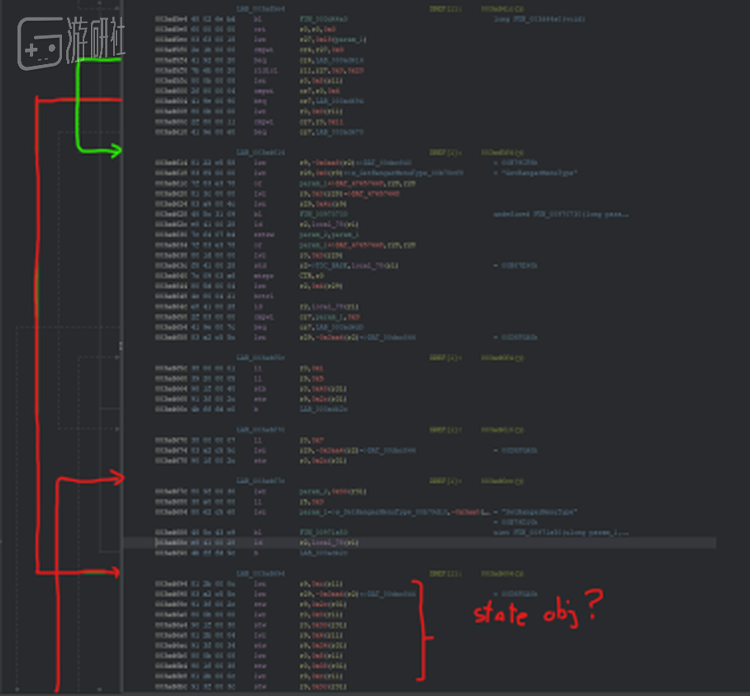The image size is (750, 696).
Task: Click the red curly bracket annotation
Action: [x=422, y=630]
